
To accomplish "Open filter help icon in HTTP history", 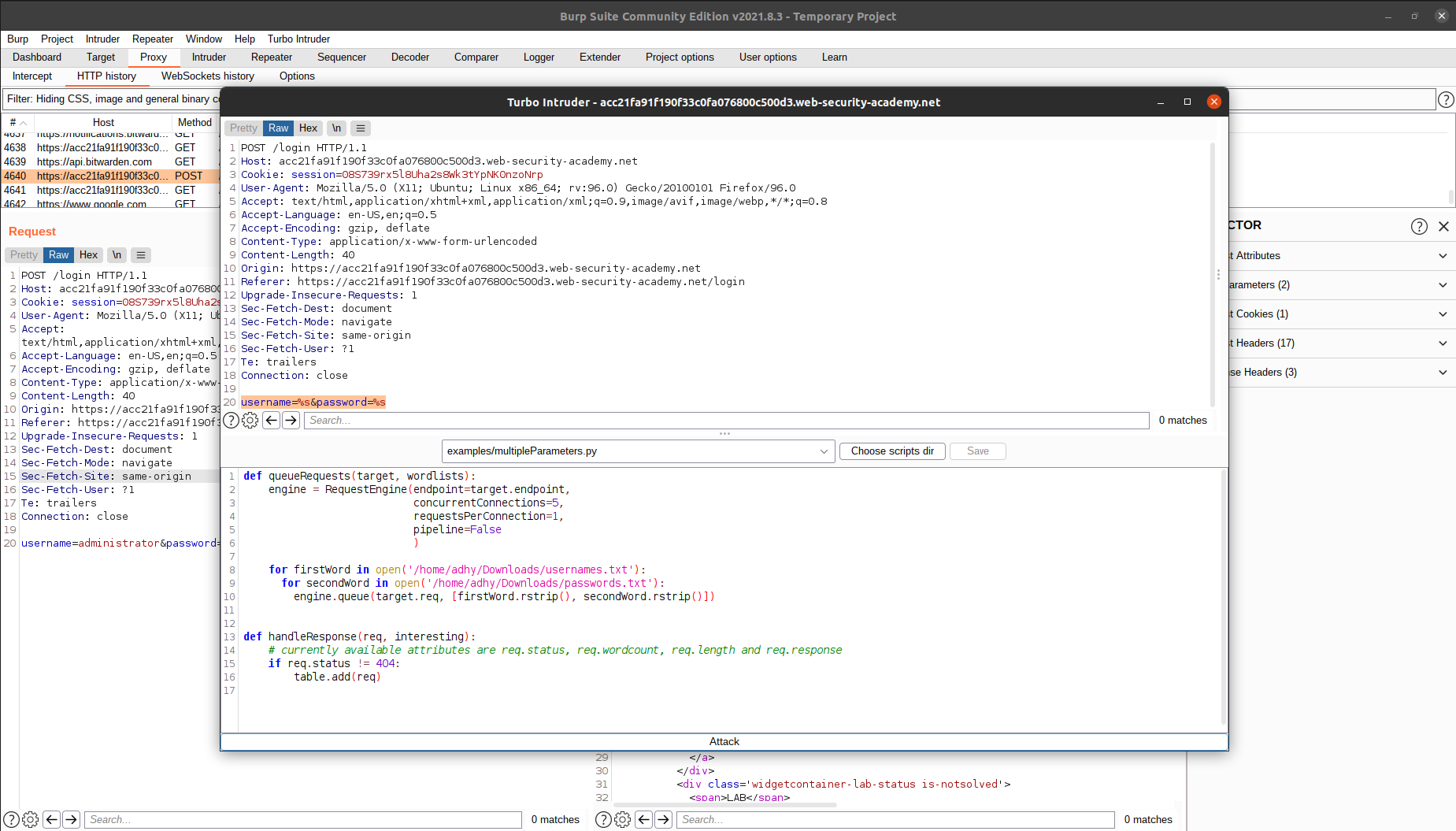I will pyautogui.click(x=1446, y=99).
